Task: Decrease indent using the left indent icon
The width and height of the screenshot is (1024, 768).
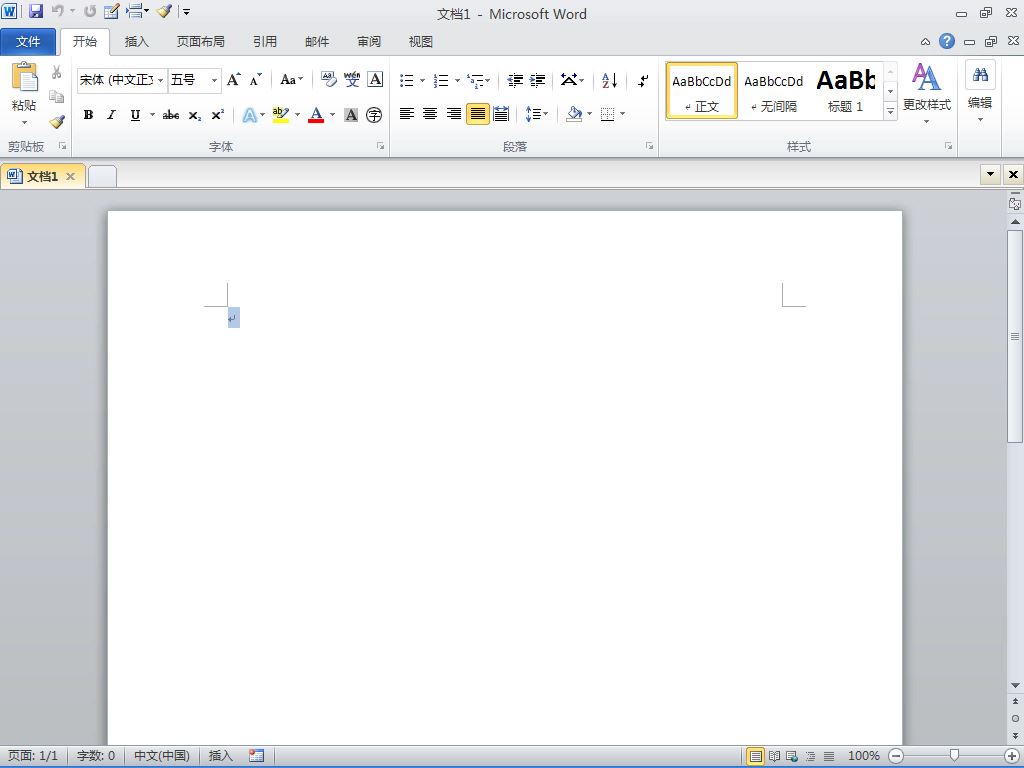Action: (x=515, y=80)
